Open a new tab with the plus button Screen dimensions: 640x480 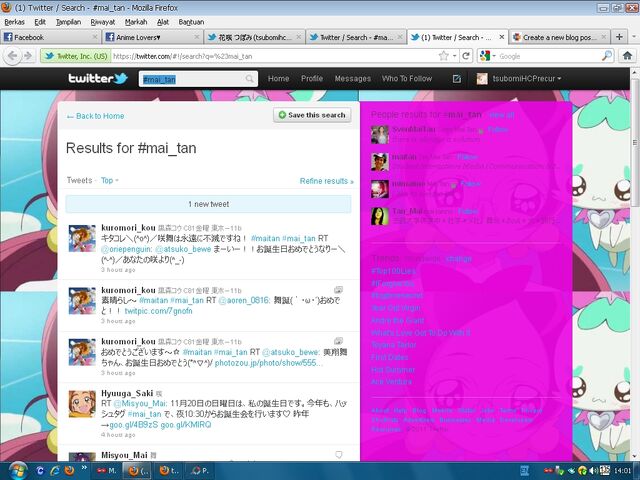point(619,37)
